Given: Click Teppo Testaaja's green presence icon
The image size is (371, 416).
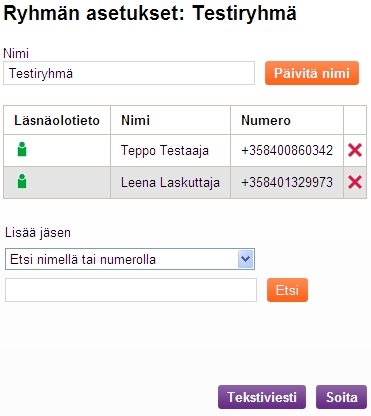Looking at the screenshot, I should pos(22,149).
